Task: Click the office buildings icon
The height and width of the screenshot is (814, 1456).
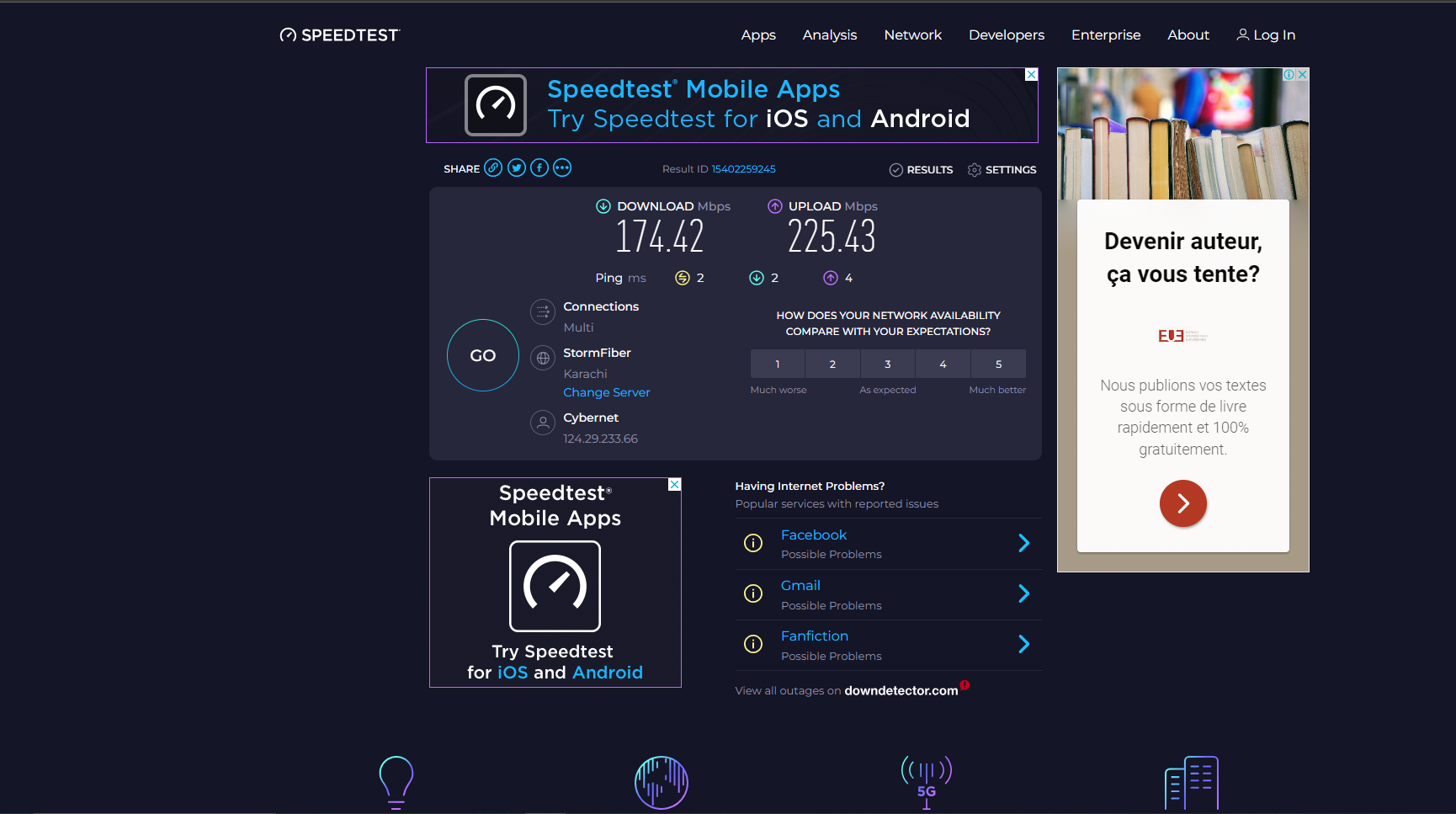Action: (1192, 782)
